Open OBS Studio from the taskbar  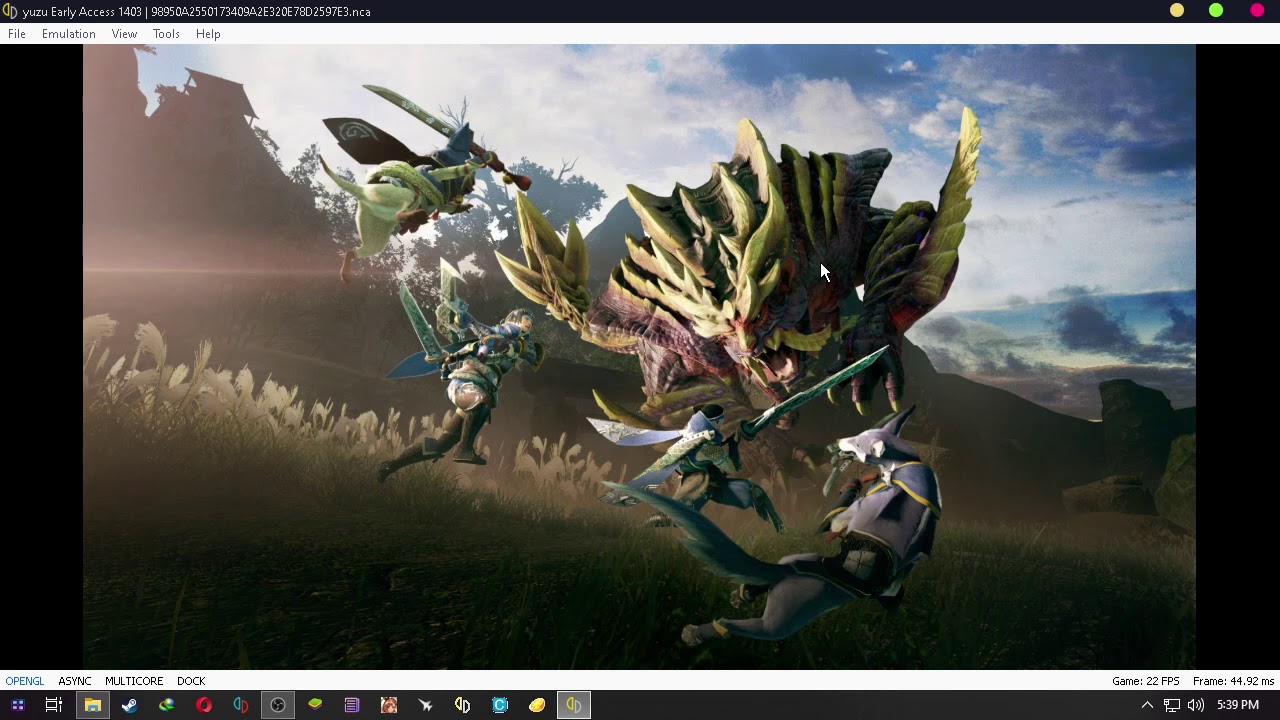coord(278,705)
